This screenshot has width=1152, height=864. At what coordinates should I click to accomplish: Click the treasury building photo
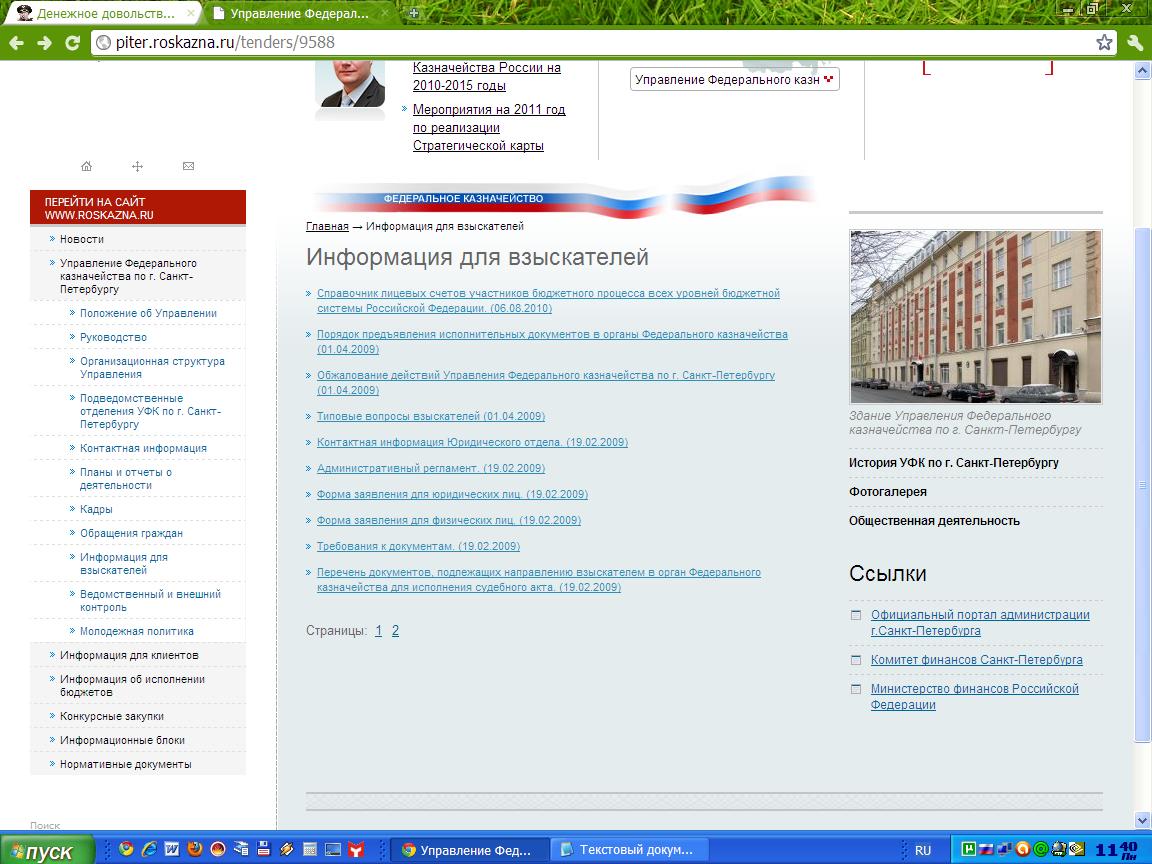pos(975,316)
